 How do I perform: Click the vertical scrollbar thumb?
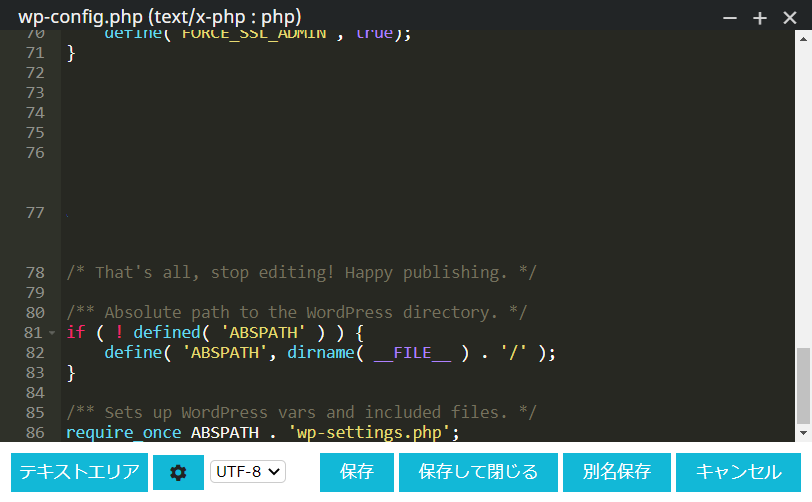(803, 386)
